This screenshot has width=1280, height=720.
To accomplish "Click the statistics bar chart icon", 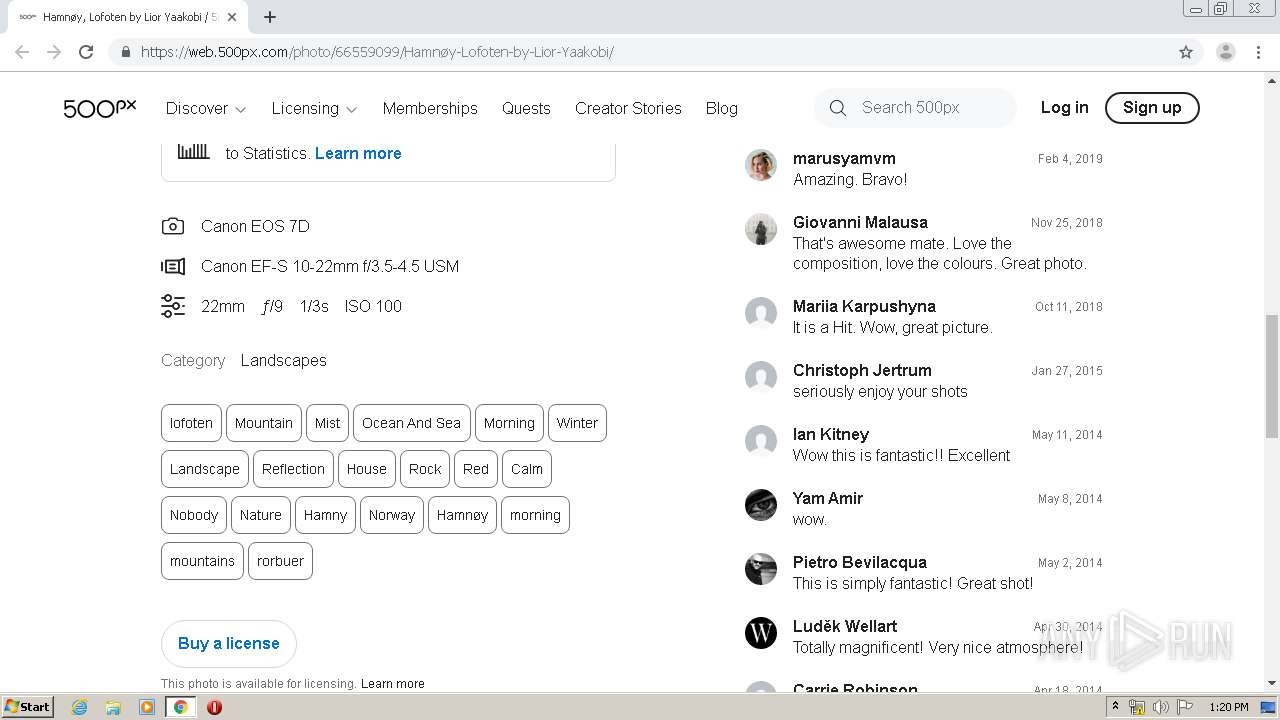I will [x=193, y=151].
